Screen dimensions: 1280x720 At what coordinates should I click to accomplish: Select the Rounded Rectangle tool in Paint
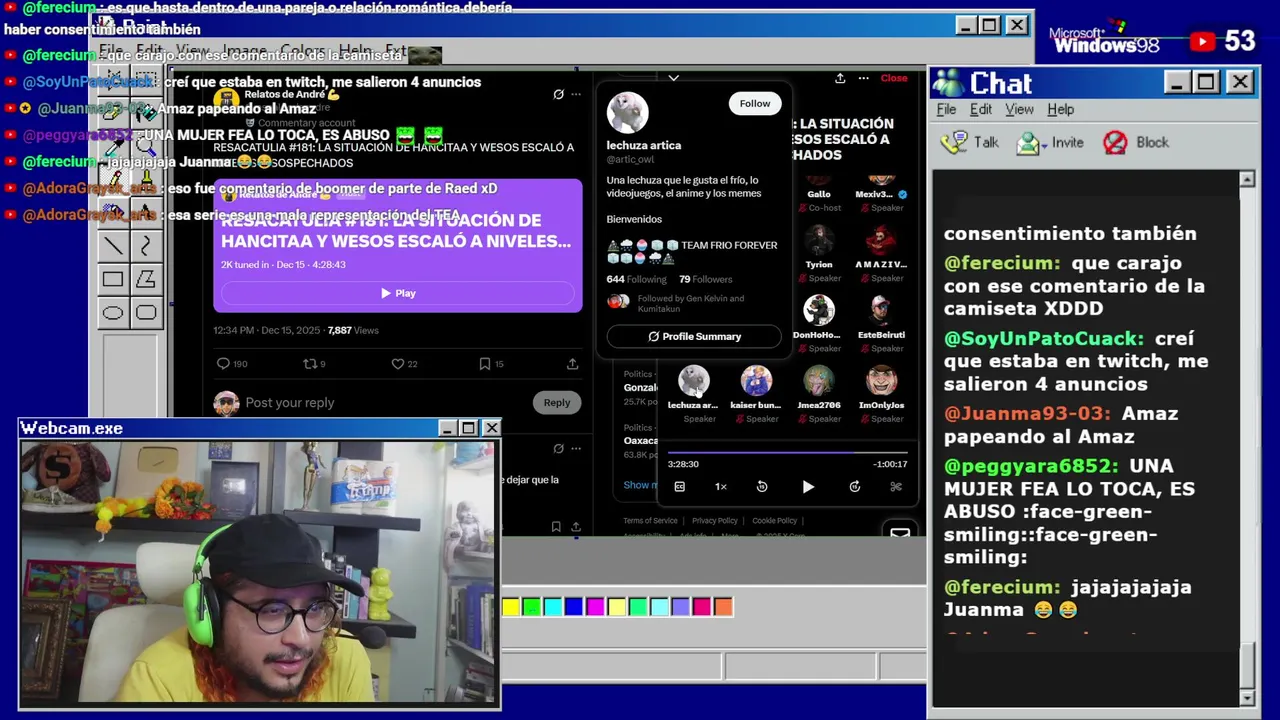point(146,313)
